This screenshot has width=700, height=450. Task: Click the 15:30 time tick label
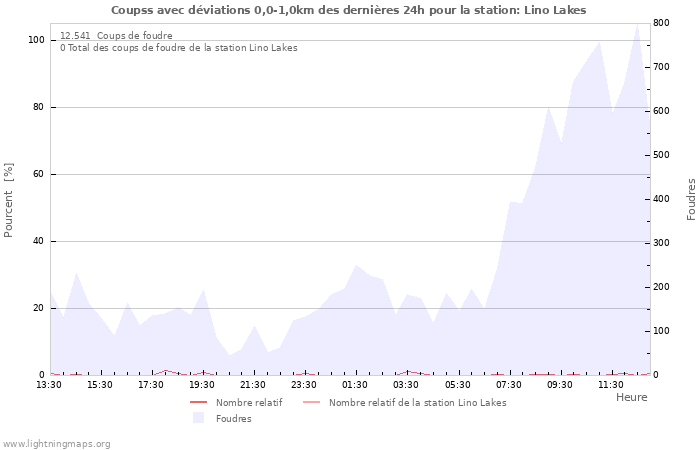pos(100,385)
